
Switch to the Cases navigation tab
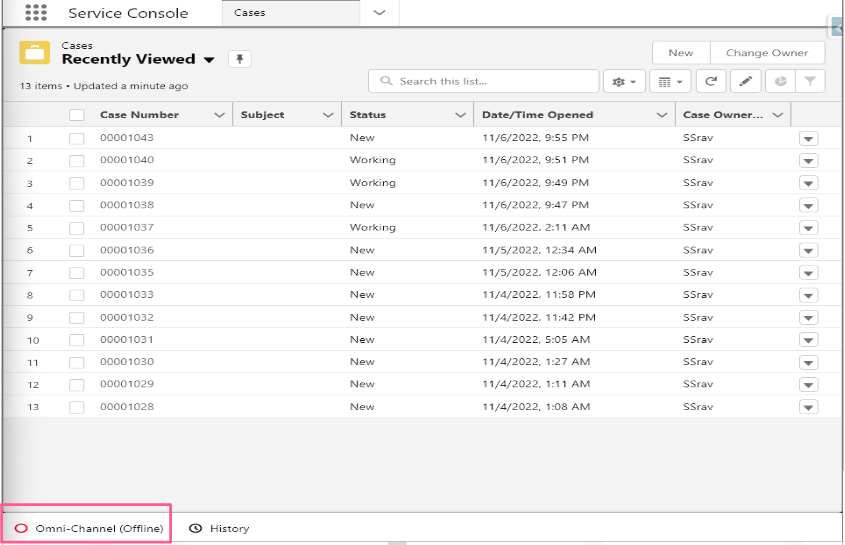pos(250,13)
